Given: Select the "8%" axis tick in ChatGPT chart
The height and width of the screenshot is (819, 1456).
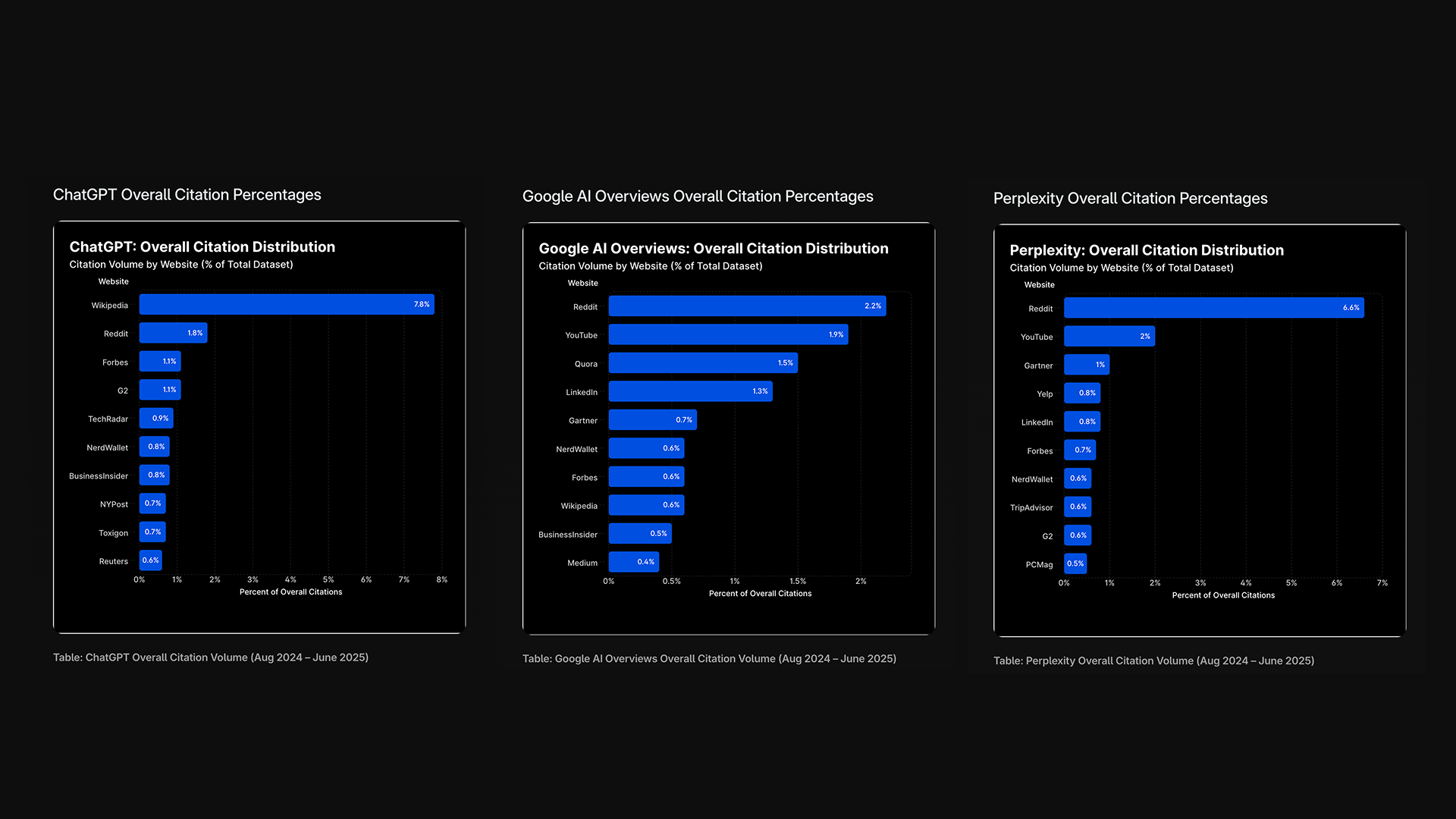Looking at the screenshot, I should coord(442,579).
